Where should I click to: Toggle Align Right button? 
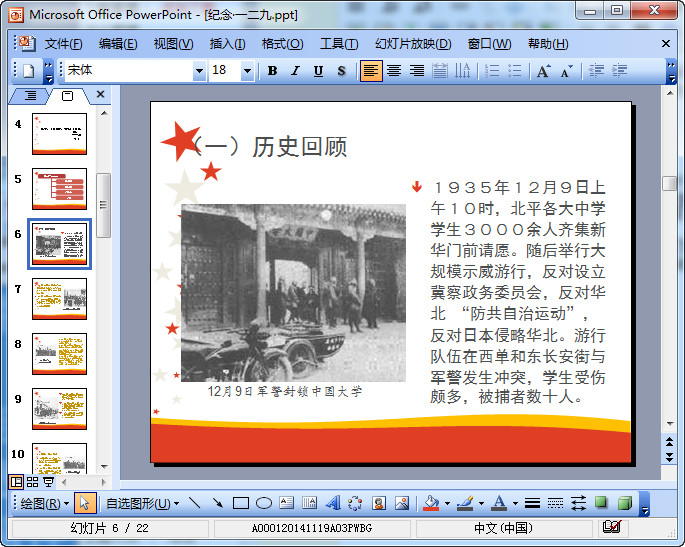pyautogui.click(x=417, y=70)
